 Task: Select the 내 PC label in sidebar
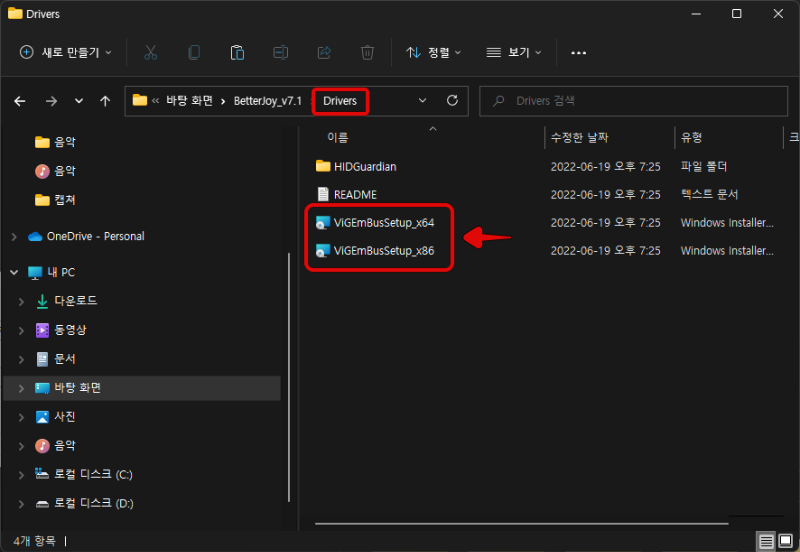point(61,272)
